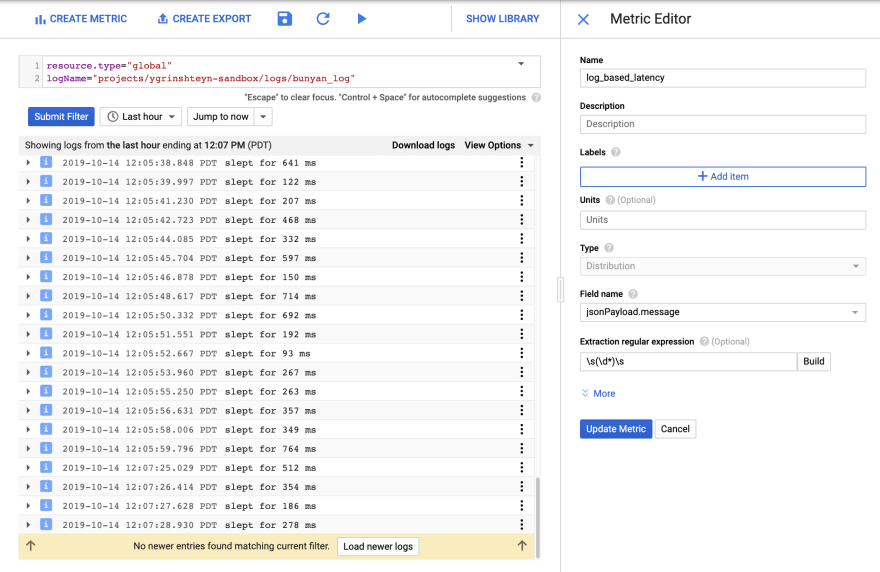Open menu for 'slept for 93 ms' entry

tap(521, 353)
